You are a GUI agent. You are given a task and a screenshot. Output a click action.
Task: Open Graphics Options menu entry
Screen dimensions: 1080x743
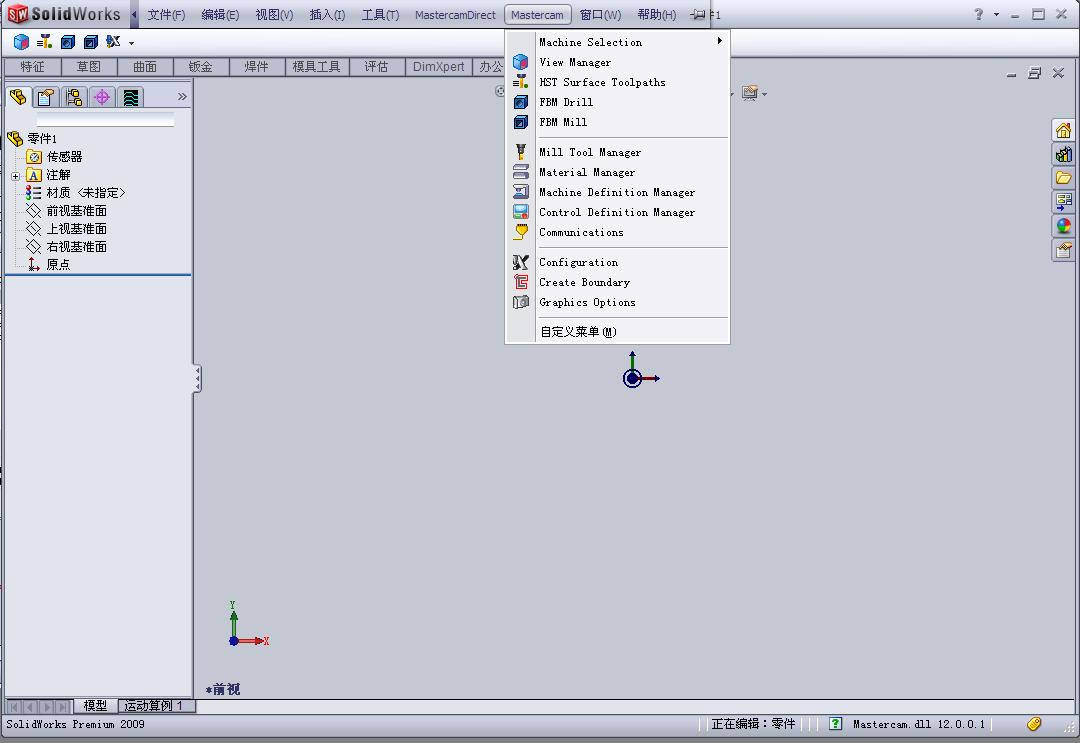click(618, 302)
